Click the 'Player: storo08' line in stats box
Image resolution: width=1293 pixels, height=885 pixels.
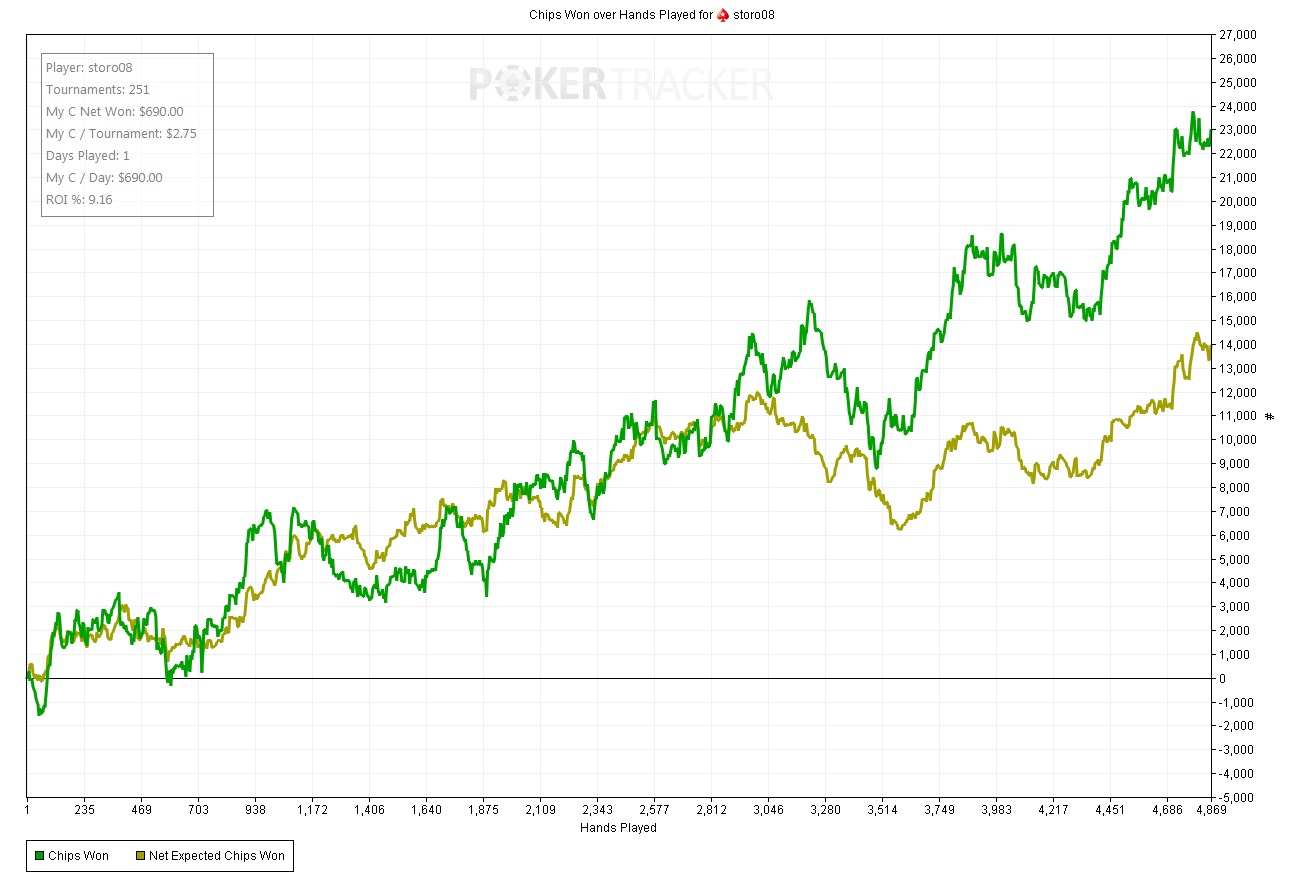pyautogui.click(x=89, y=68)
